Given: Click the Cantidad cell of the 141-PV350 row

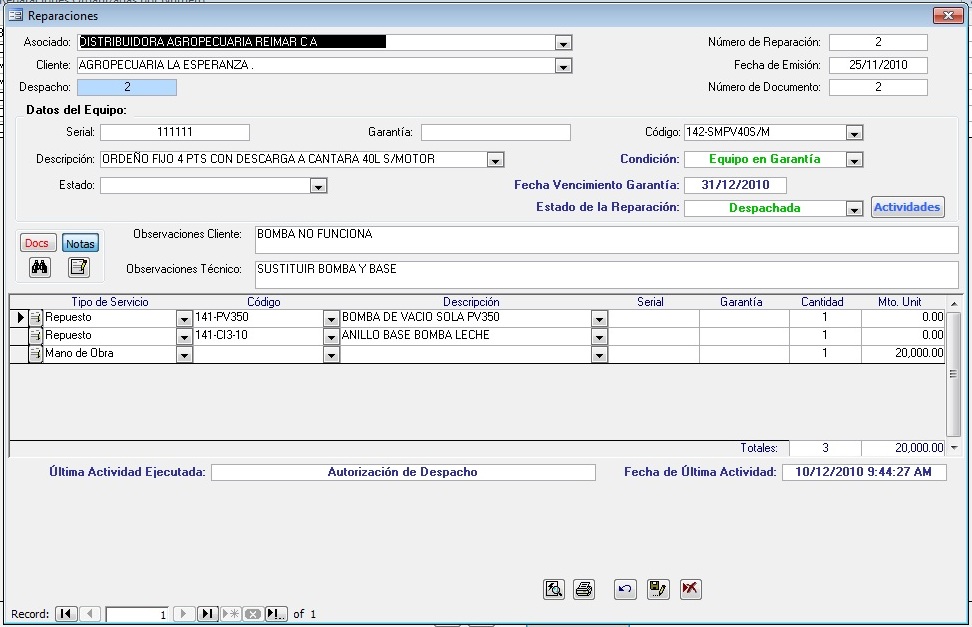Looking at the screenshot, I should [825, 318].
